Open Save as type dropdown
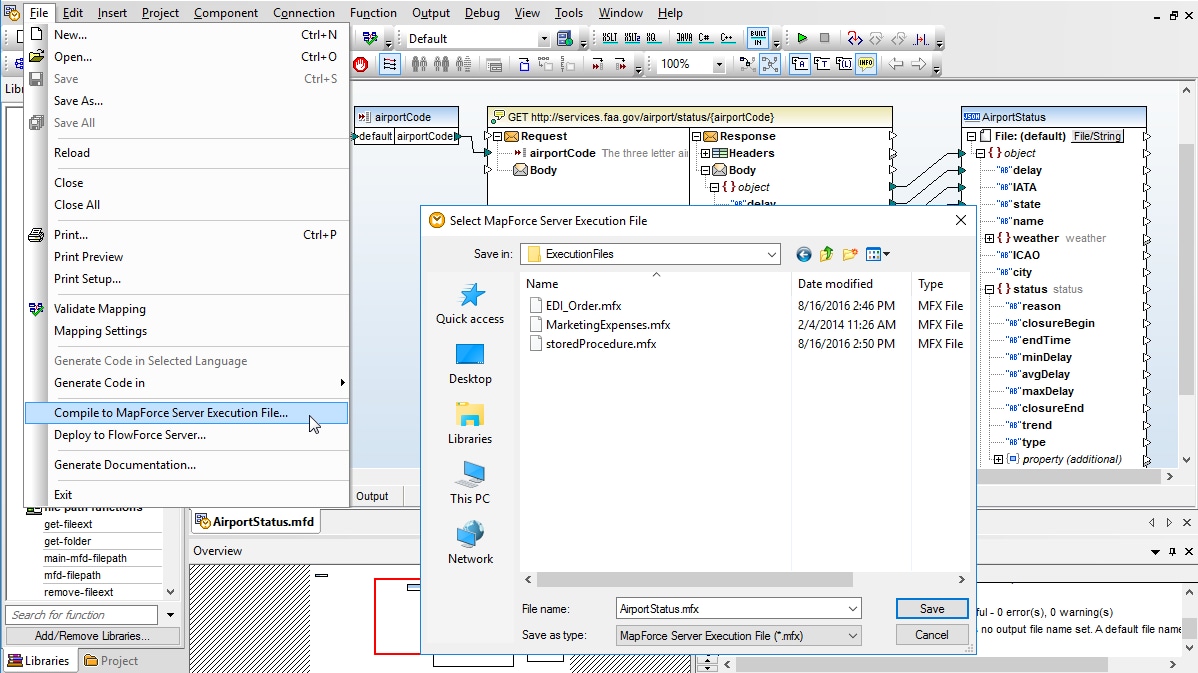 point(852,636)
